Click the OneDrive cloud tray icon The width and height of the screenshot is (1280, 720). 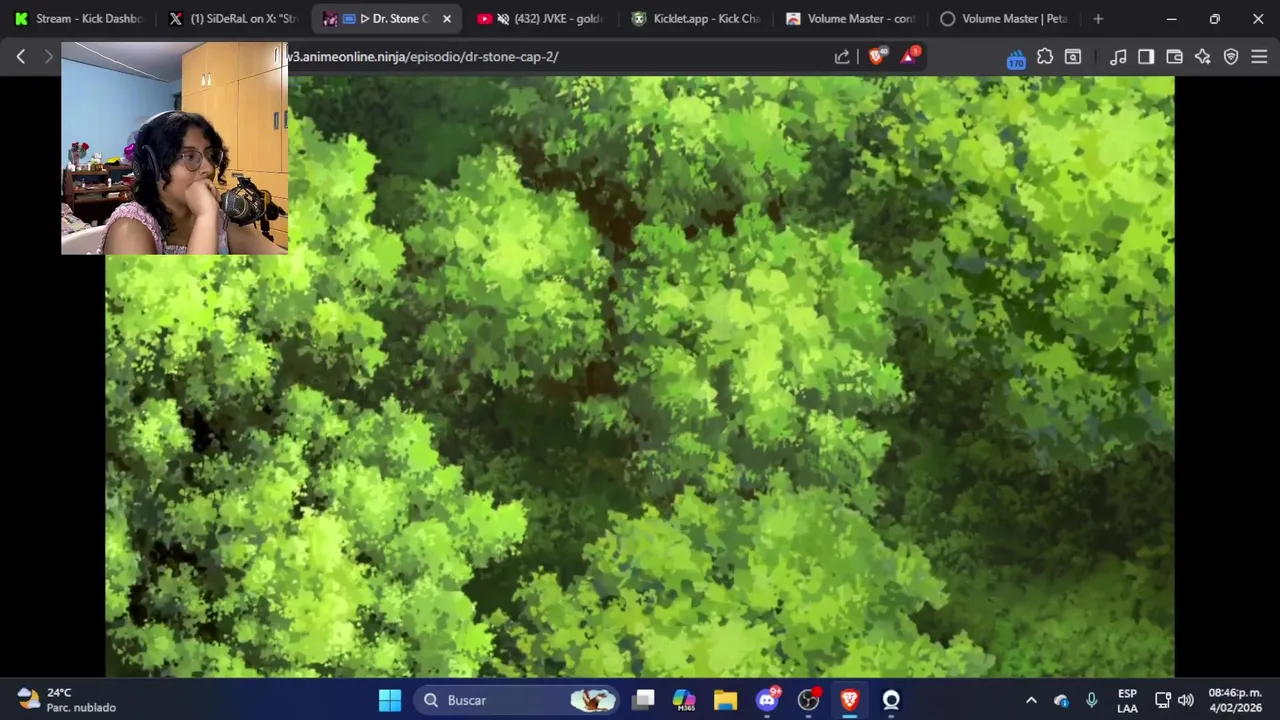(1061, 700)
